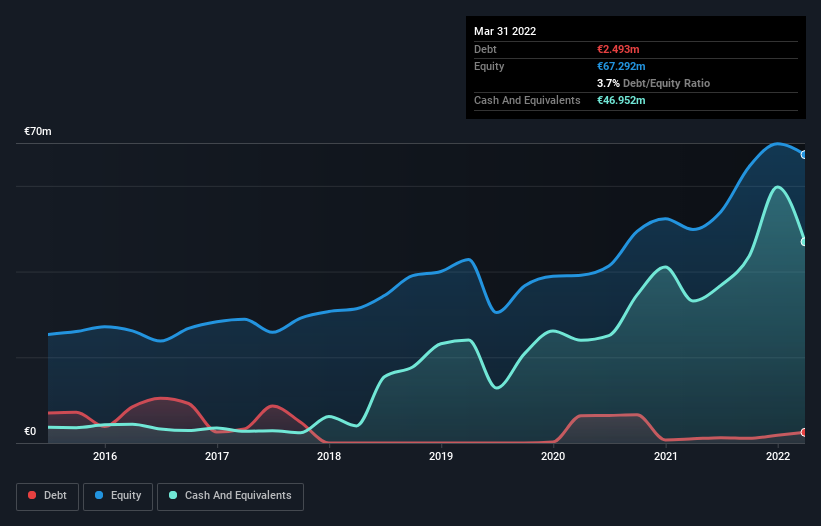Select the 2019 x-axis label
This screenshot has height=526, width=821.
(441, 456)
